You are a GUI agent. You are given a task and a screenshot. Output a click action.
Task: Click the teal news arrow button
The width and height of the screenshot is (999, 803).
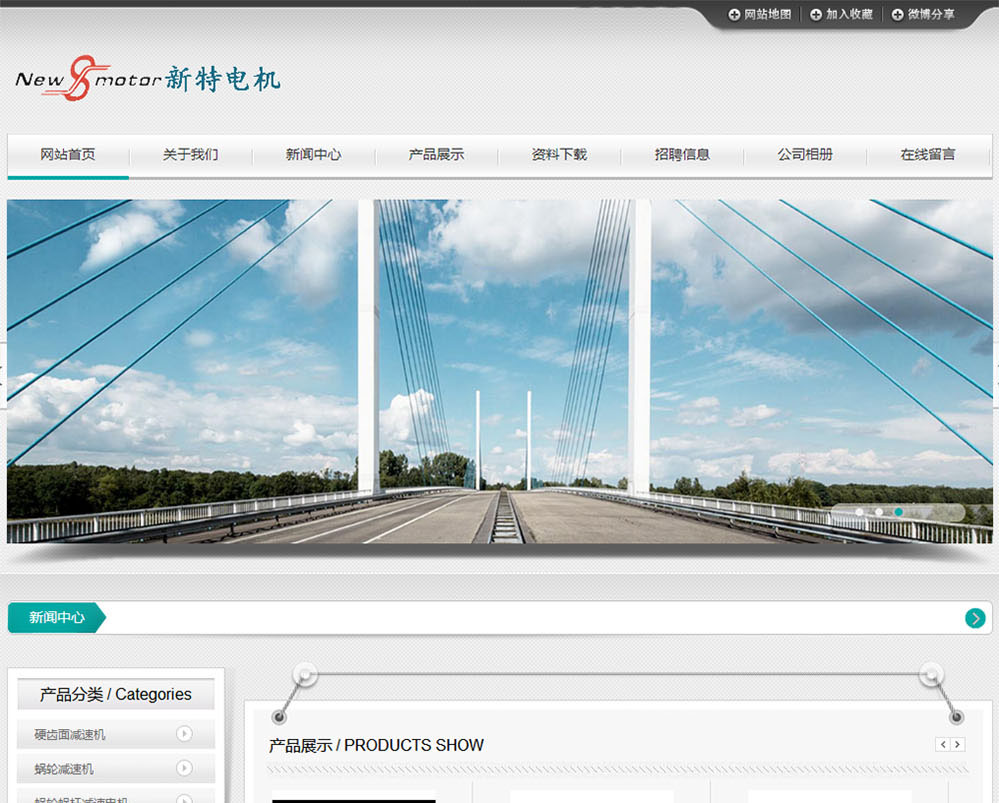click(975, 618)
